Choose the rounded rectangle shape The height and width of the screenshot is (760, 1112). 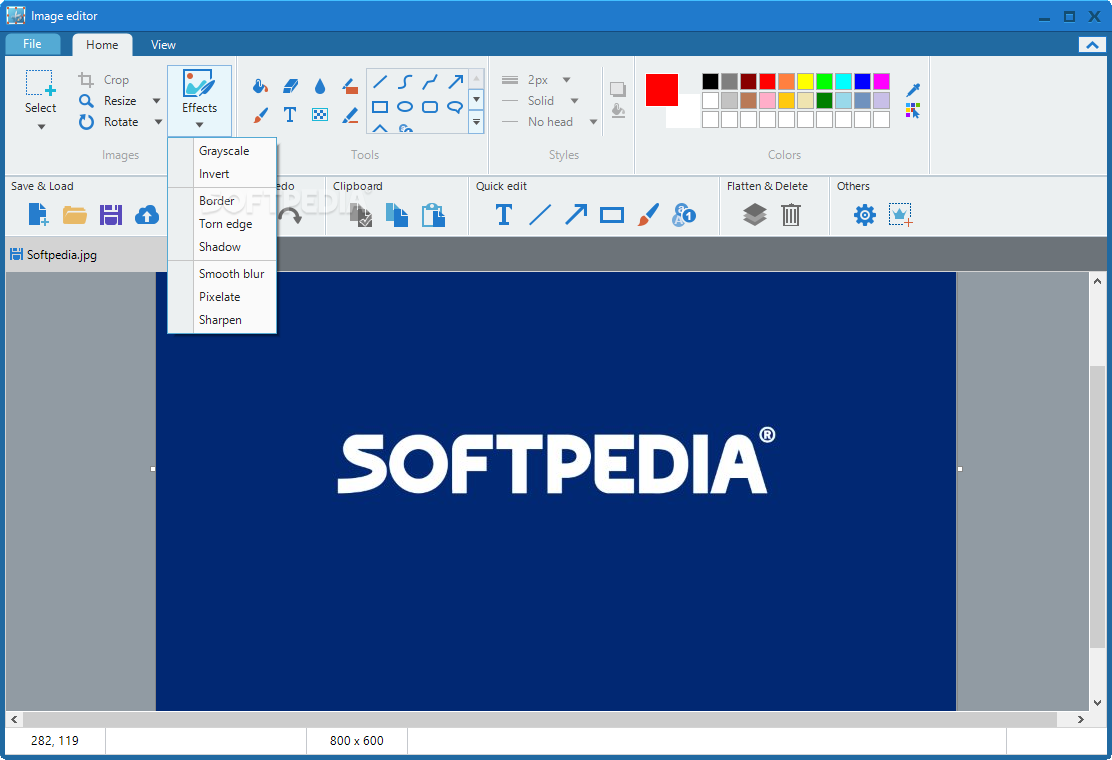click(x=430, y=107)
